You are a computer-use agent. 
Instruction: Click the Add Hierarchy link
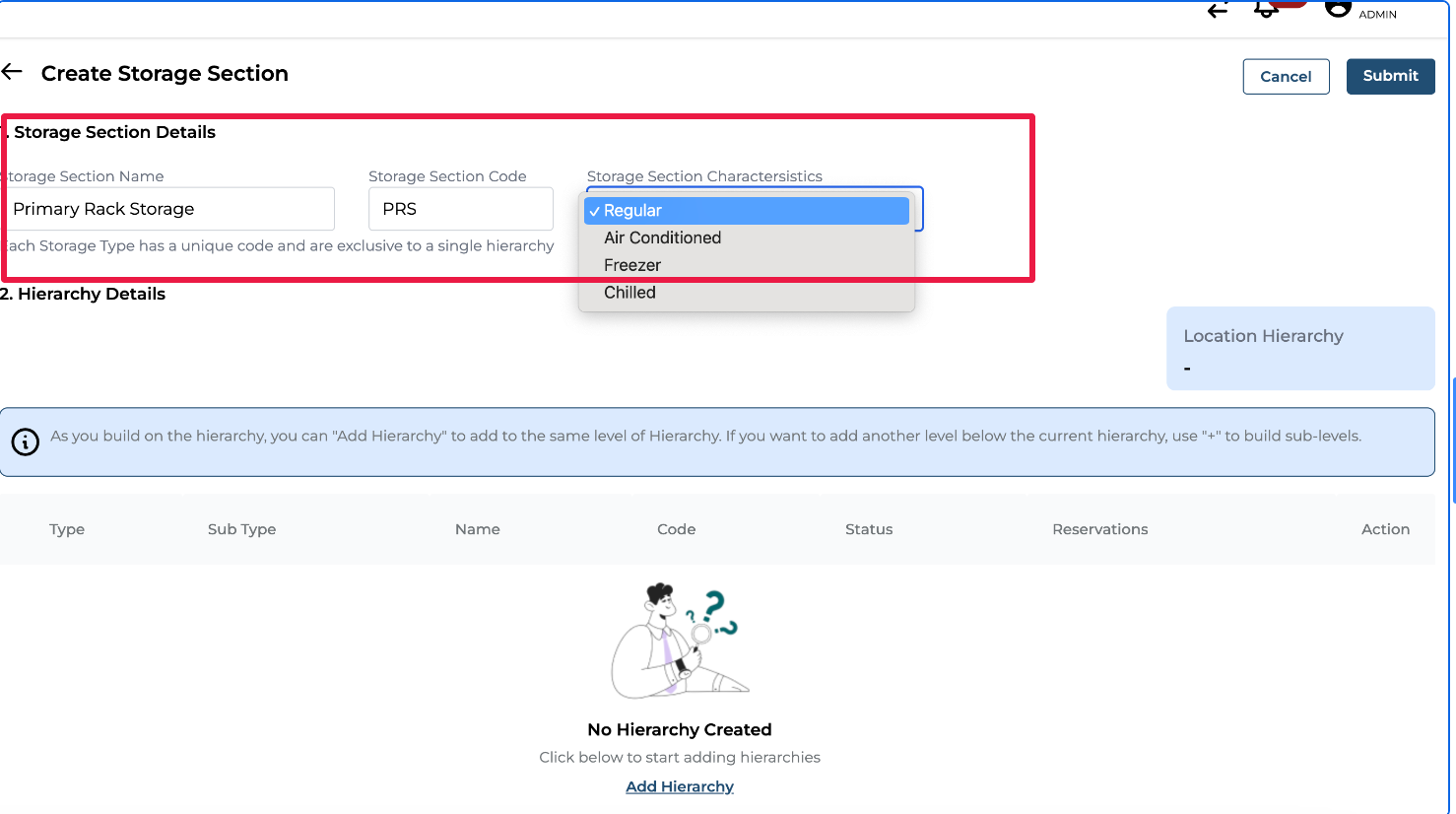(680, 786)
